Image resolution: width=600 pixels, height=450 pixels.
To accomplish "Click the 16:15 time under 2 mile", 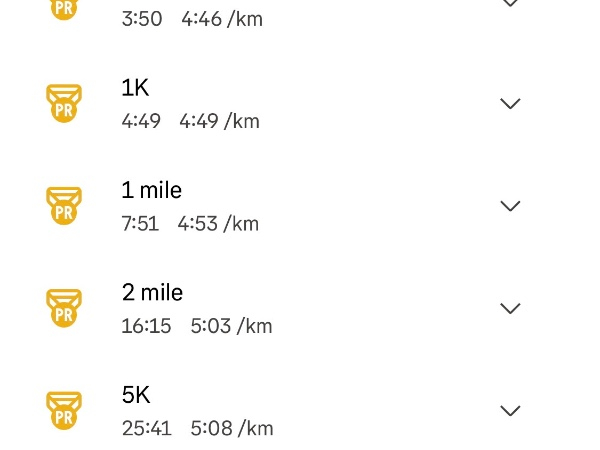I will click(146, 326).
